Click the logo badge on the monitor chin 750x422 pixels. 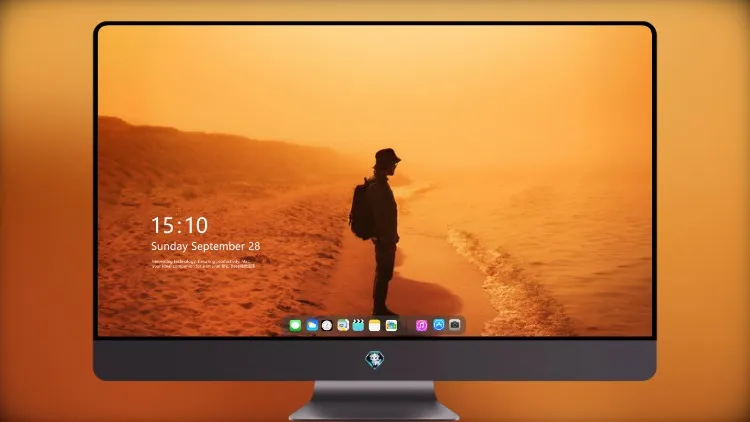(x=375, y=360)
